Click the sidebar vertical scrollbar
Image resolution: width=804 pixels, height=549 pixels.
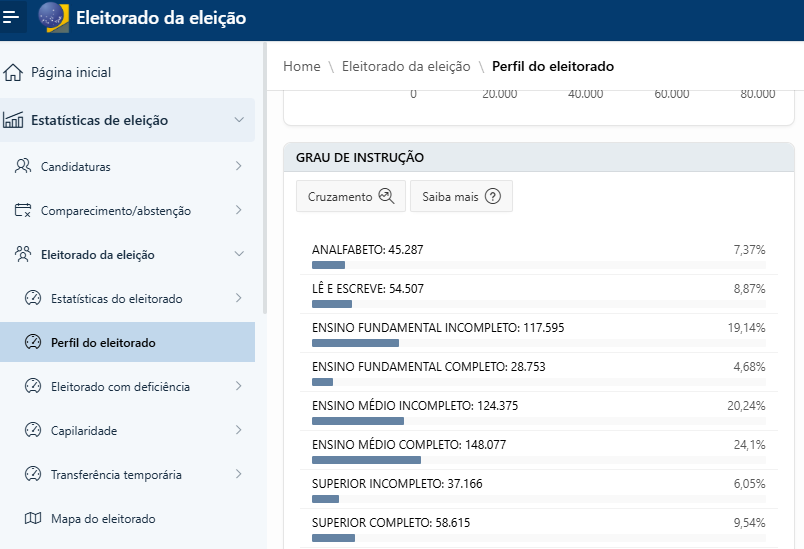(265, 178)
